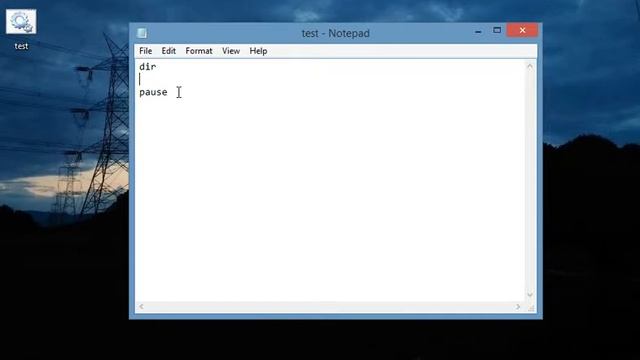640x360 pixels.
Task: Open the Format menu
Action: pos(199,51)
